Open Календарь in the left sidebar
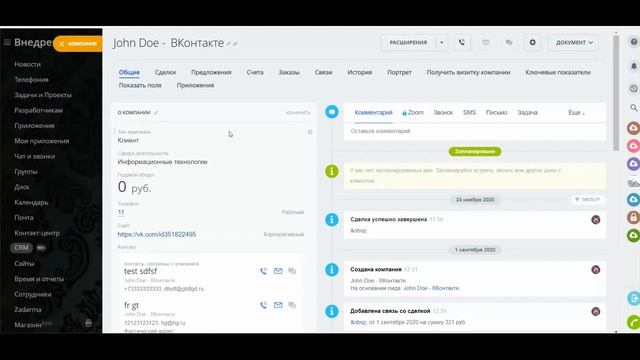 click(31, 202)
